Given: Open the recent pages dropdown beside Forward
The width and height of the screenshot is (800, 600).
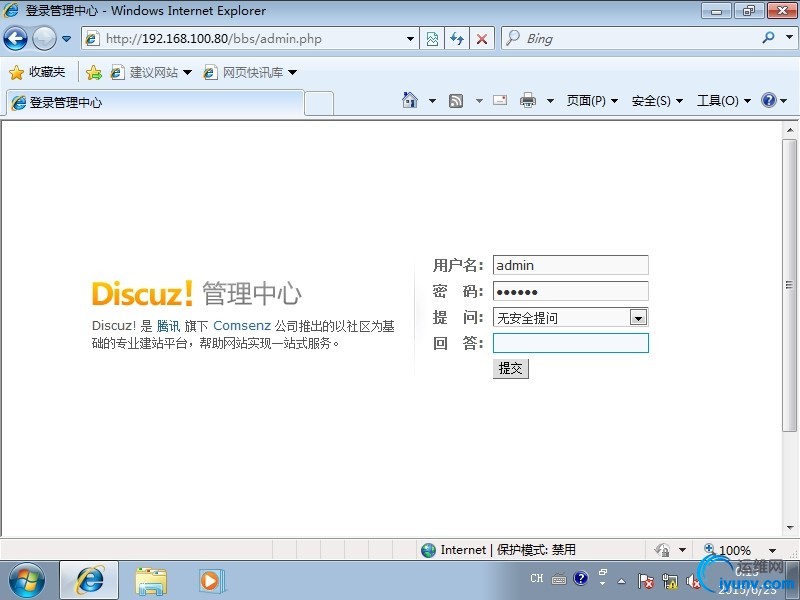Looking at the screenshot, I should [x=66, y=39].
